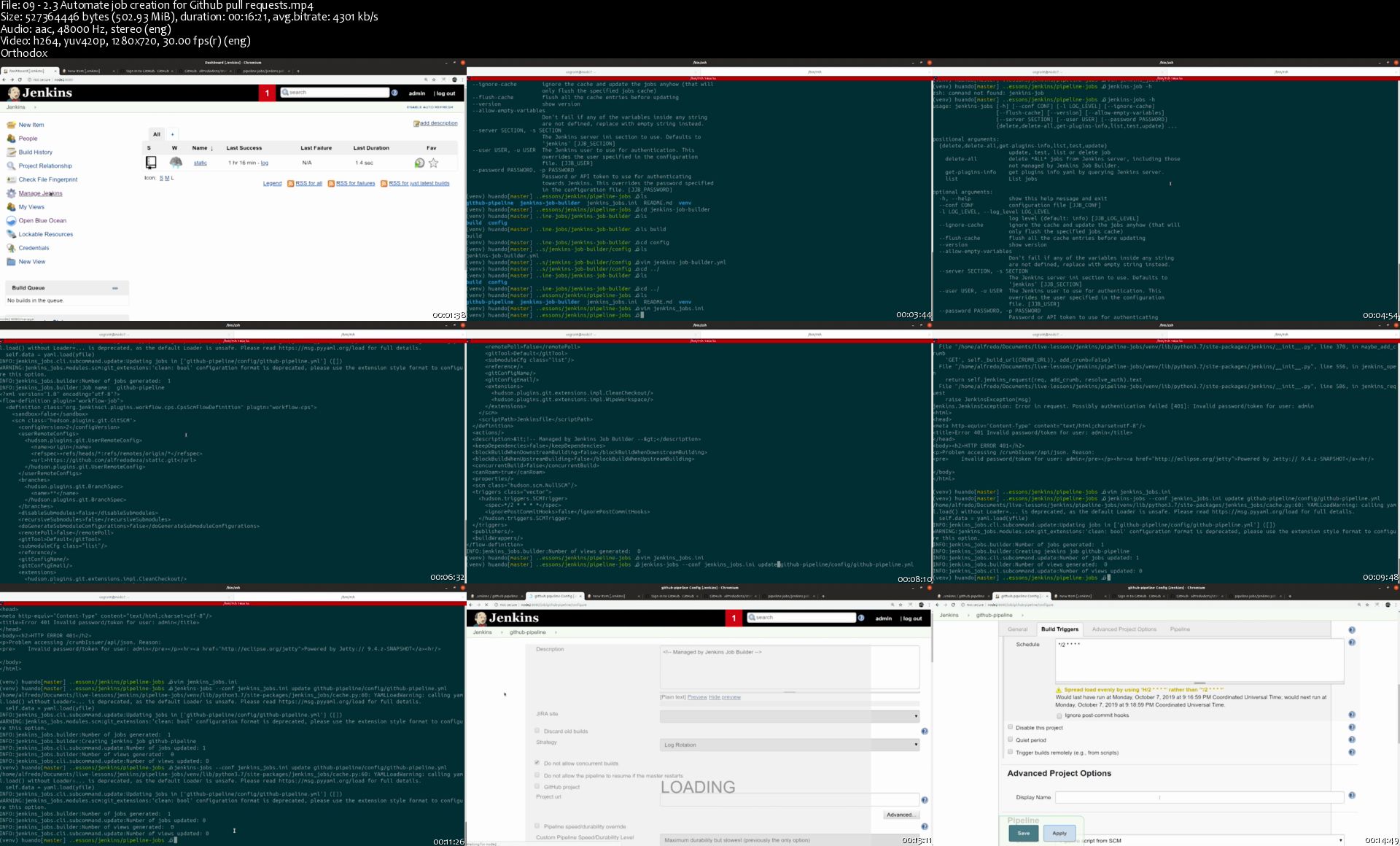Image resolution: width=1400 pixels, height=846 pixels.
Task: Click RSS for failures feed icon
Action: click(331, 183)
